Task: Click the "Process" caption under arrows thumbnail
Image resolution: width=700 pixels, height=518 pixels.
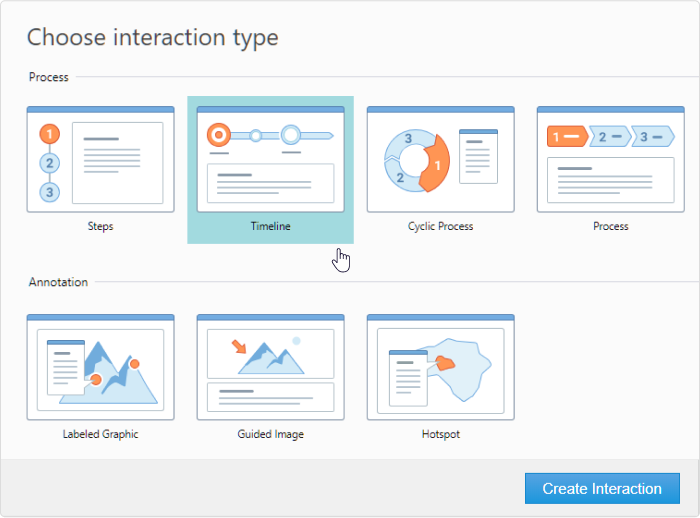Action: 611,226
